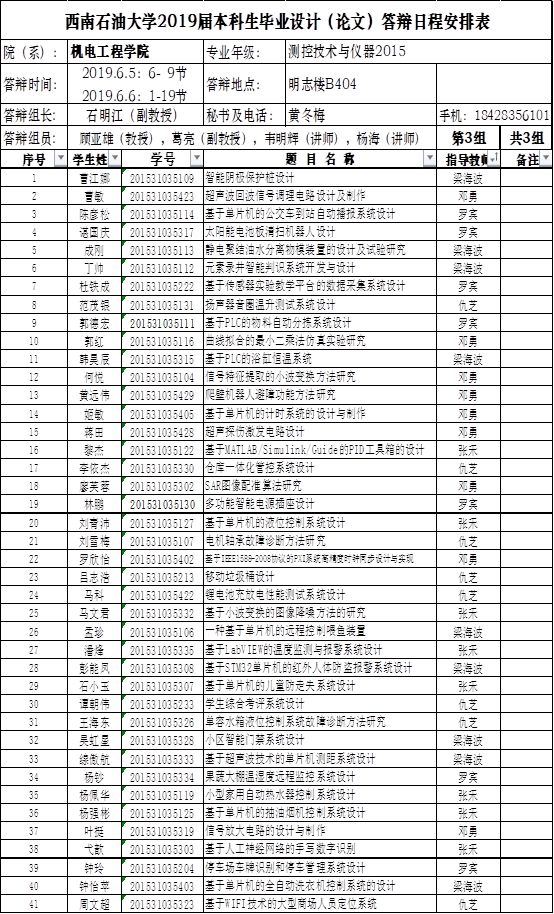Open the 学号 column filter dropdown

point(197,159)
